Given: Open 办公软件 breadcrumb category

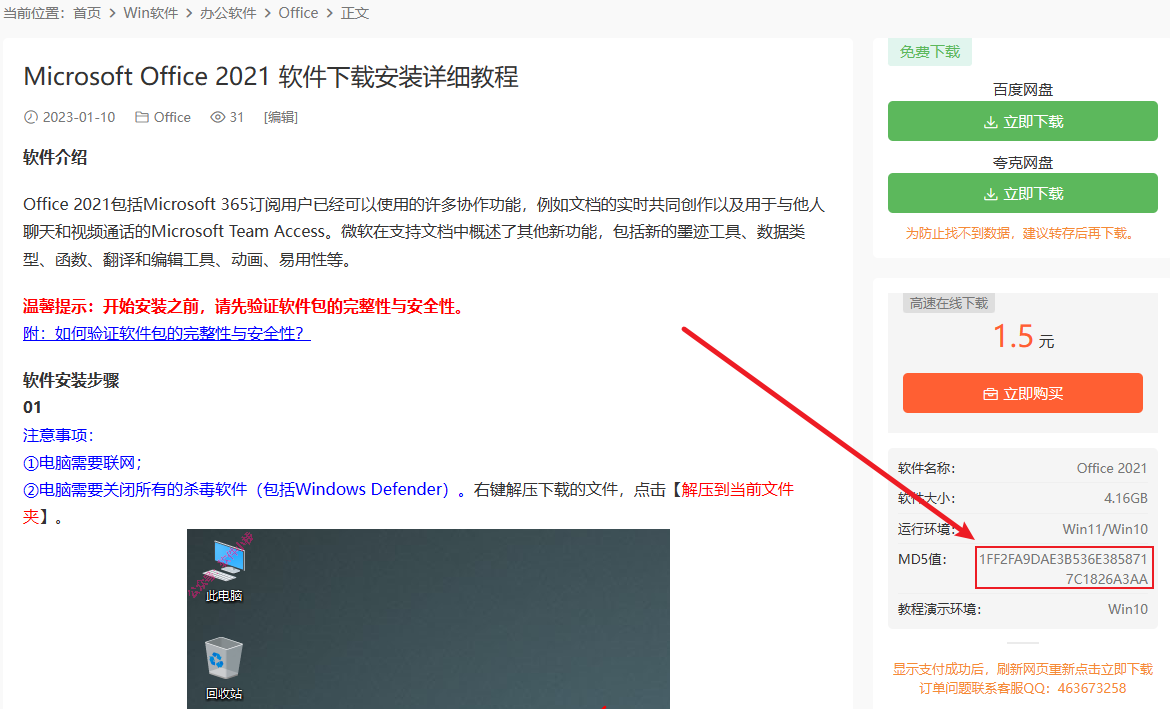Looking at the screenshot, I should pyautogui.click(x=228, y=13).
